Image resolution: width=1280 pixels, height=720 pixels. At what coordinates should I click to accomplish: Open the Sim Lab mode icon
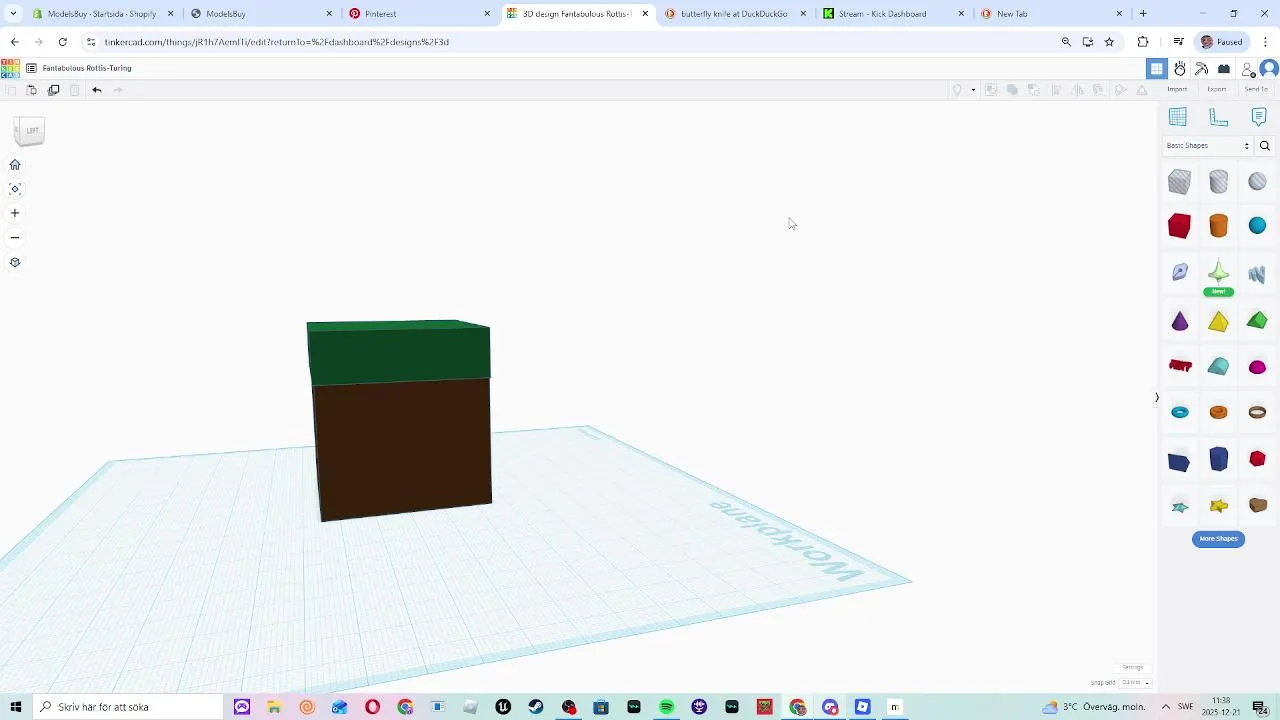click(x=1180, y=68)
